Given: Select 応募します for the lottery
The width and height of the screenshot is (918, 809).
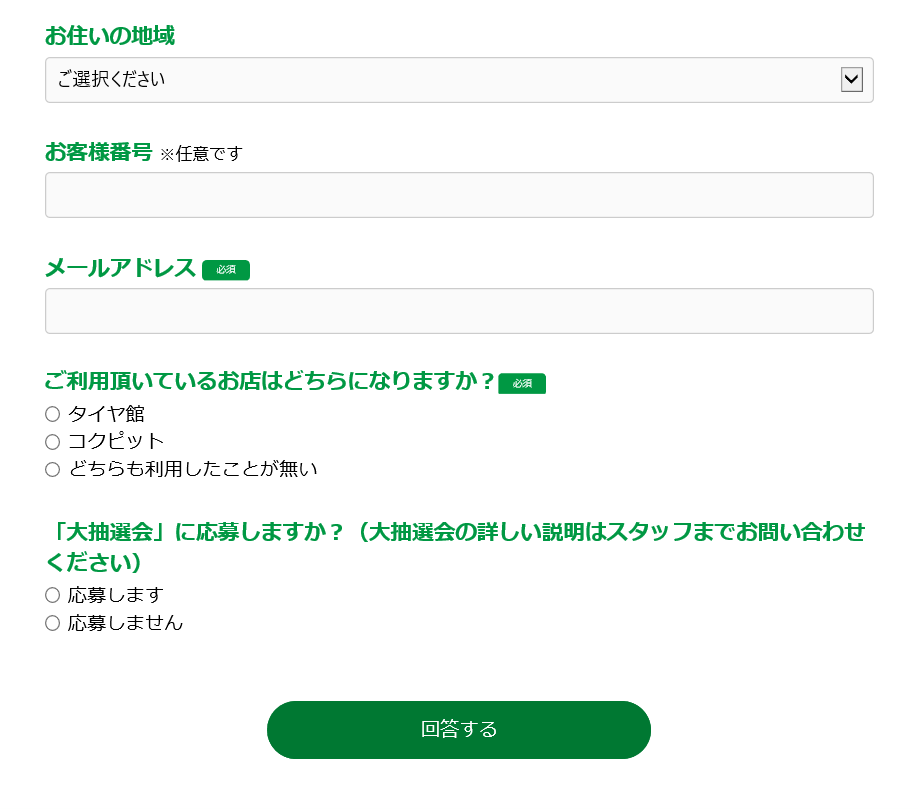Looking at the screenshot, I should pyautogui.click(x=53, y=595).
